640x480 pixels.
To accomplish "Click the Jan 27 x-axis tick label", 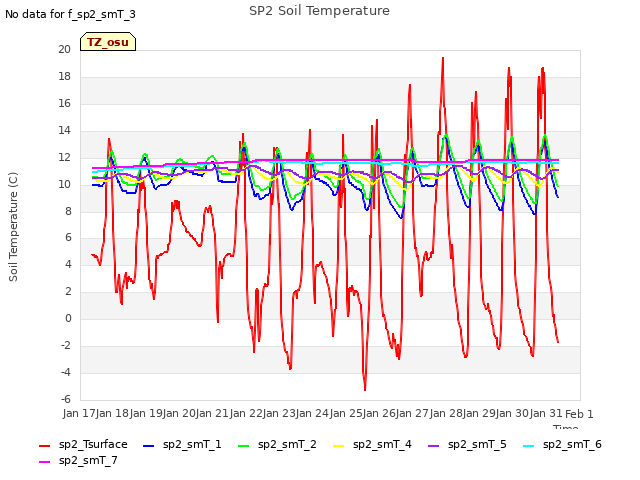I will [x=413, y=413].
